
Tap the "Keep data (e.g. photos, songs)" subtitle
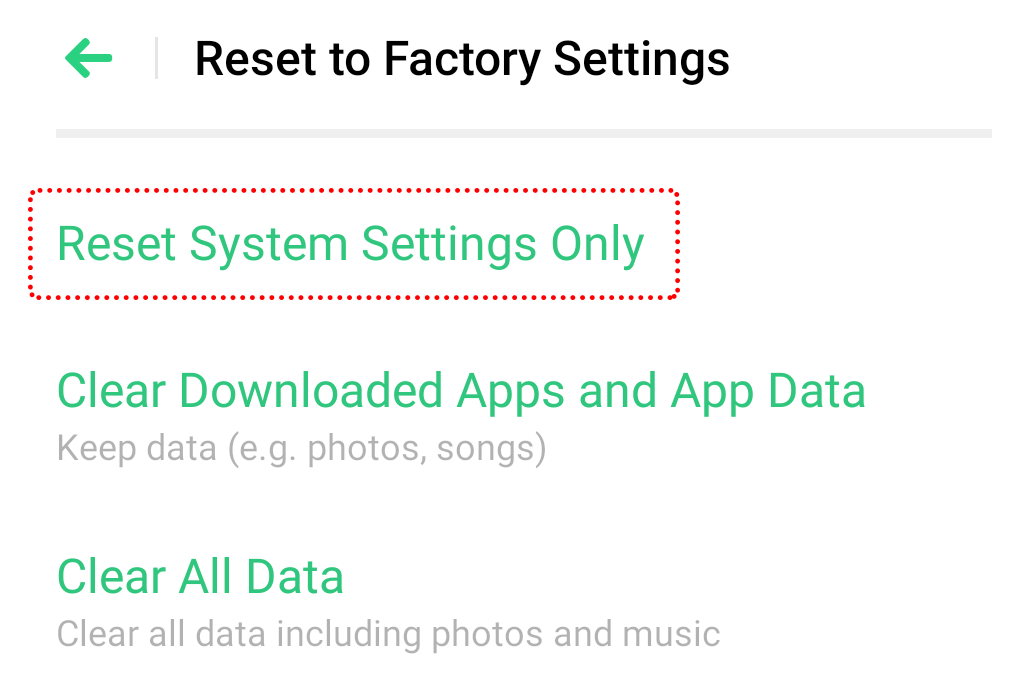point(301,448)
